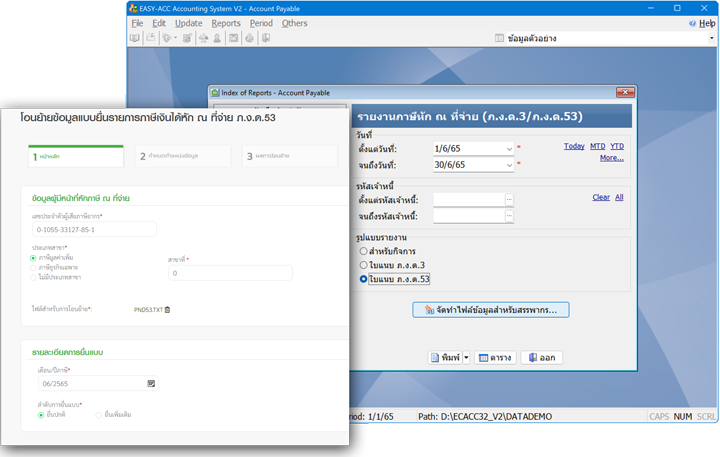
Task: Click the ตาราง table button
Action: coord(495,358)
